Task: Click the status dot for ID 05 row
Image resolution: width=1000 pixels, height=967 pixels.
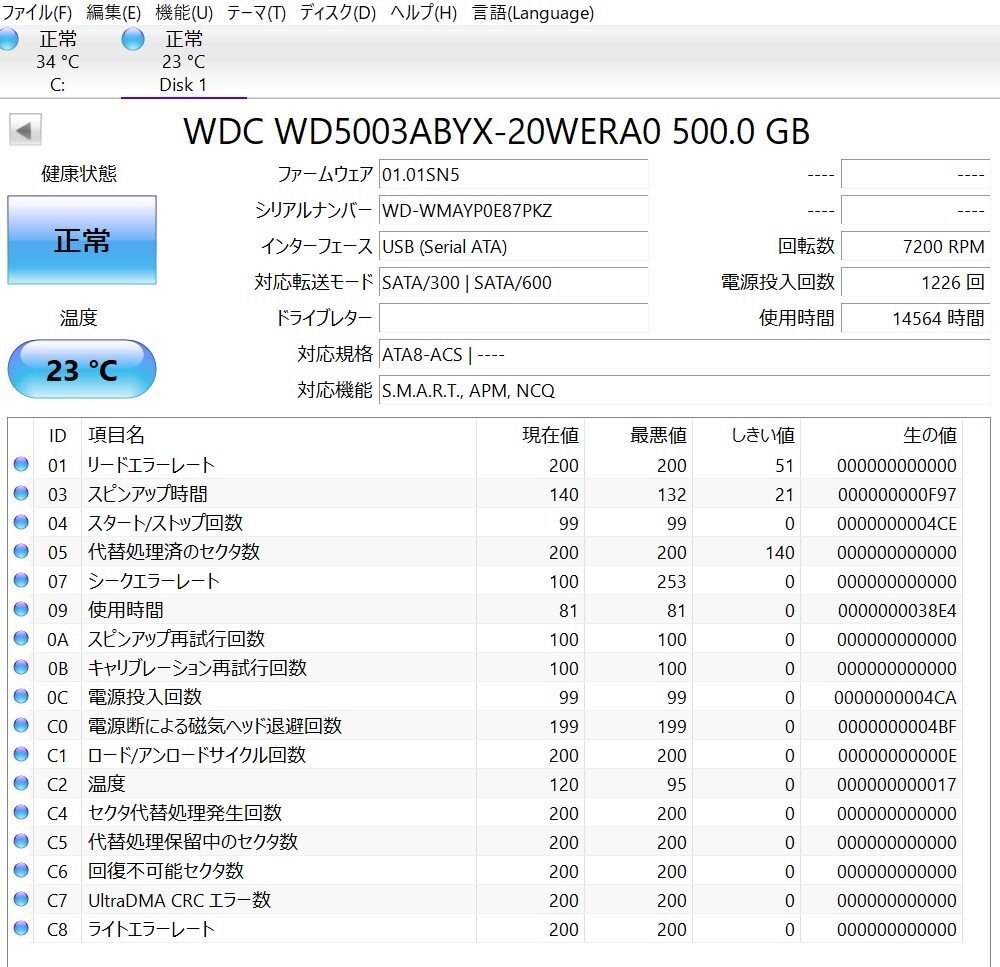Action: coord(21,551)
